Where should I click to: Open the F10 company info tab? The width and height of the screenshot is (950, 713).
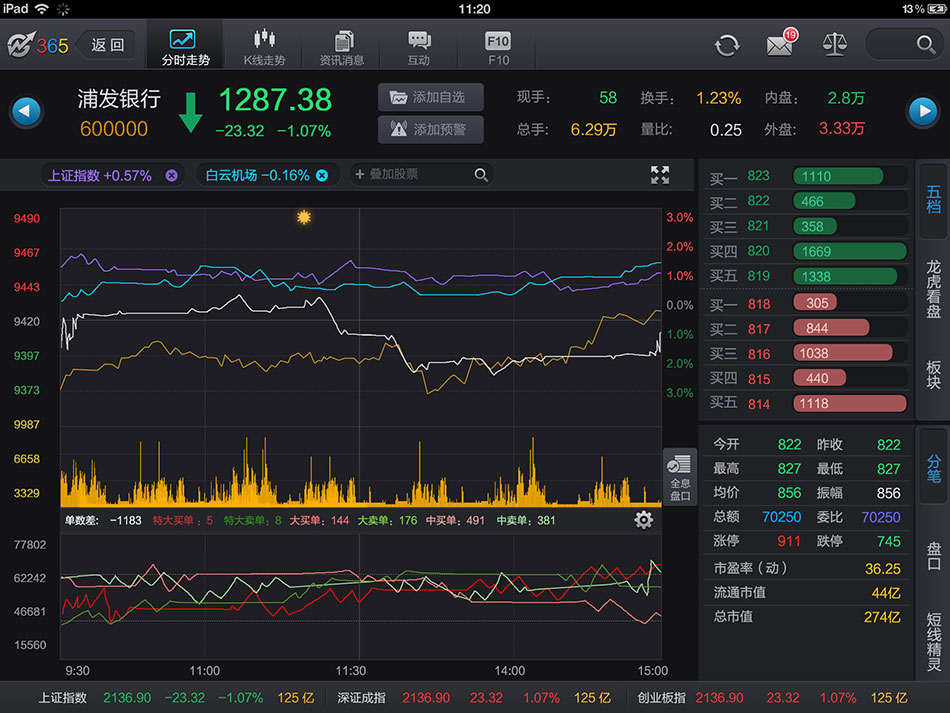point(497,46)
